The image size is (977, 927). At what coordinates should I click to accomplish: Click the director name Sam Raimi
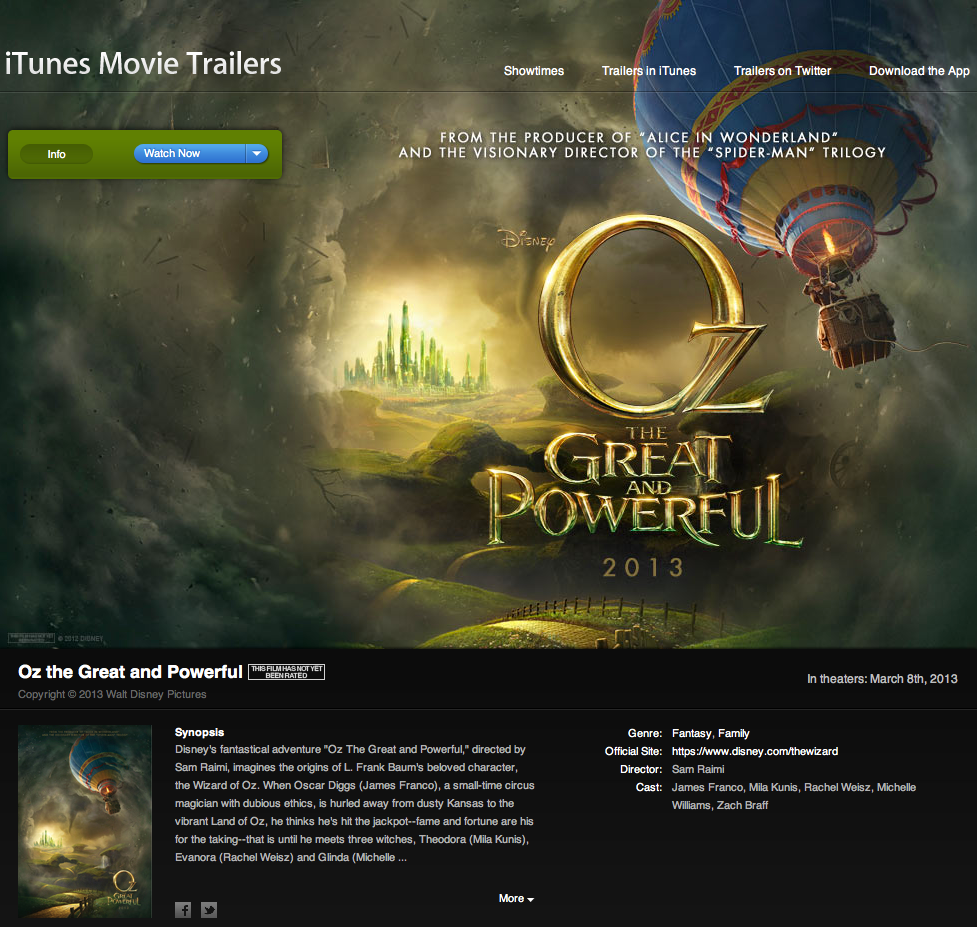(698, 769)
